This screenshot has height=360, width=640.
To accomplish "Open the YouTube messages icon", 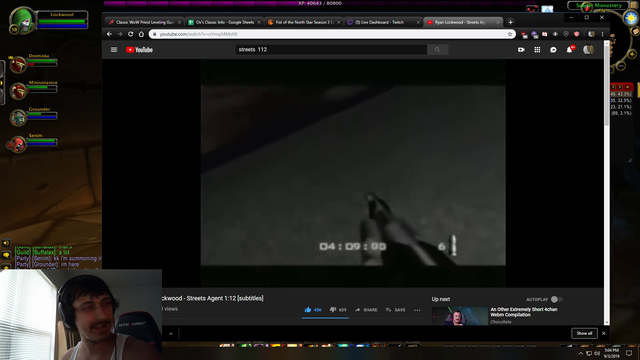I will point(553,49).
